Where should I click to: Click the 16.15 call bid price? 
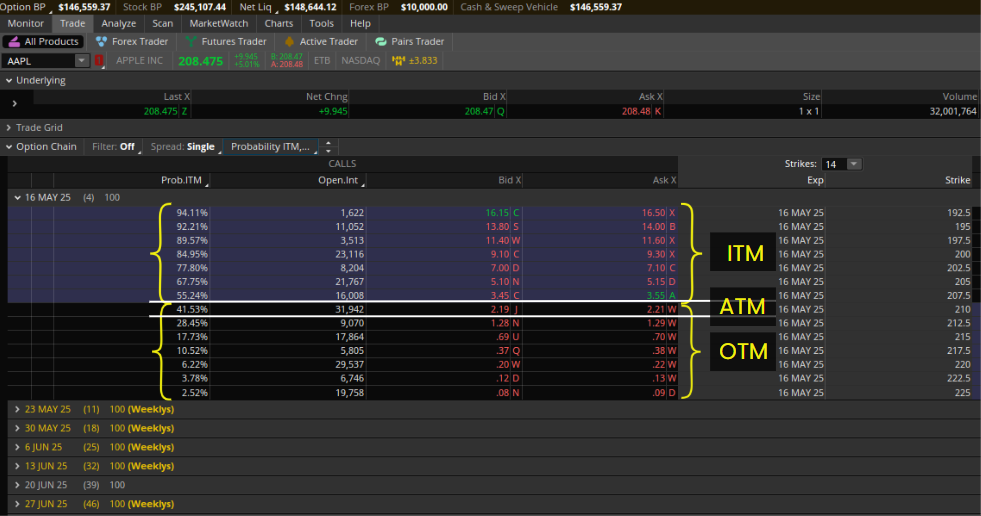(x=497, y=213)
